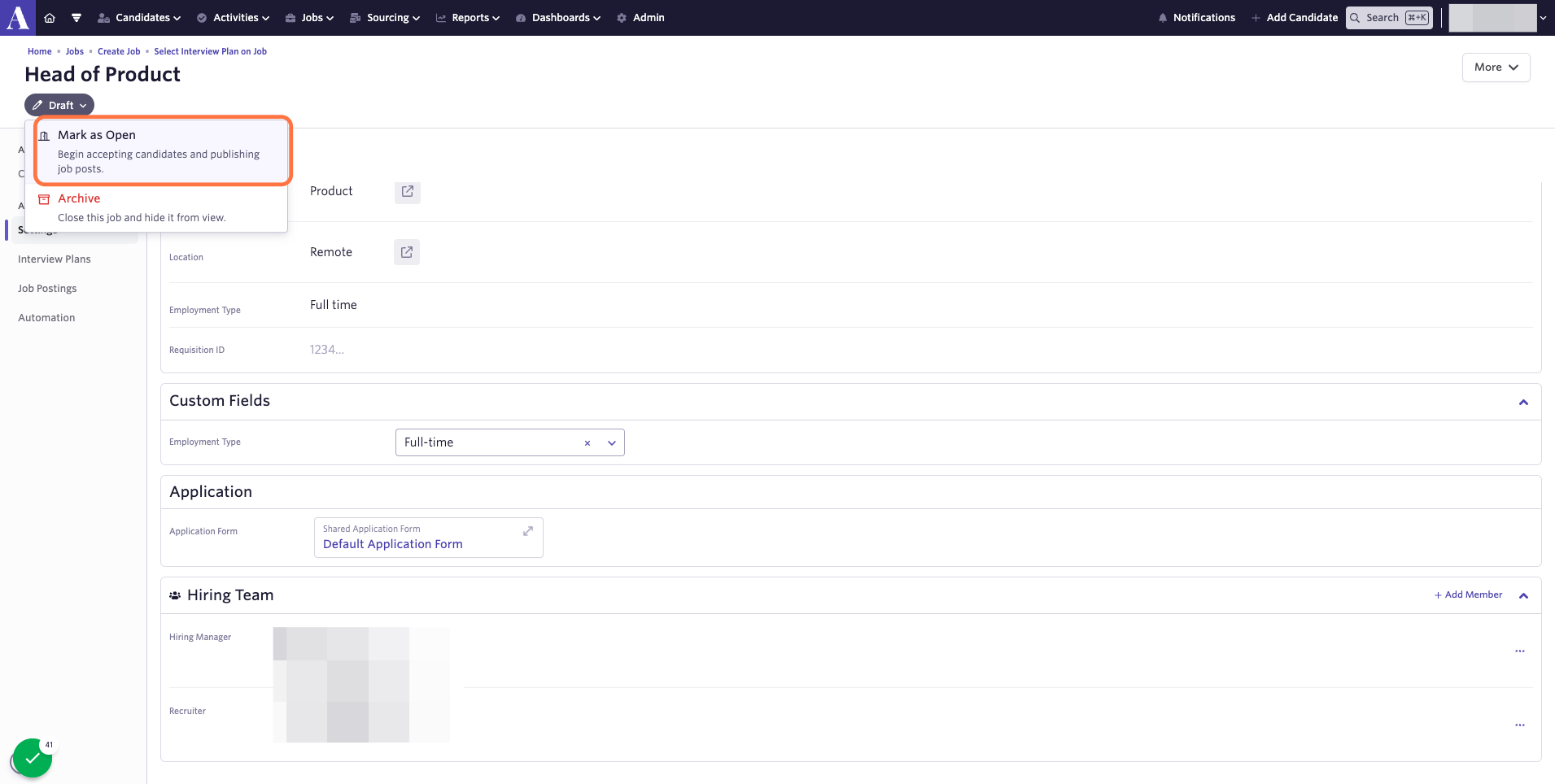Go to Automation sidebar item
This screenshot has height=784, width=1555.
tap(46, 318)
